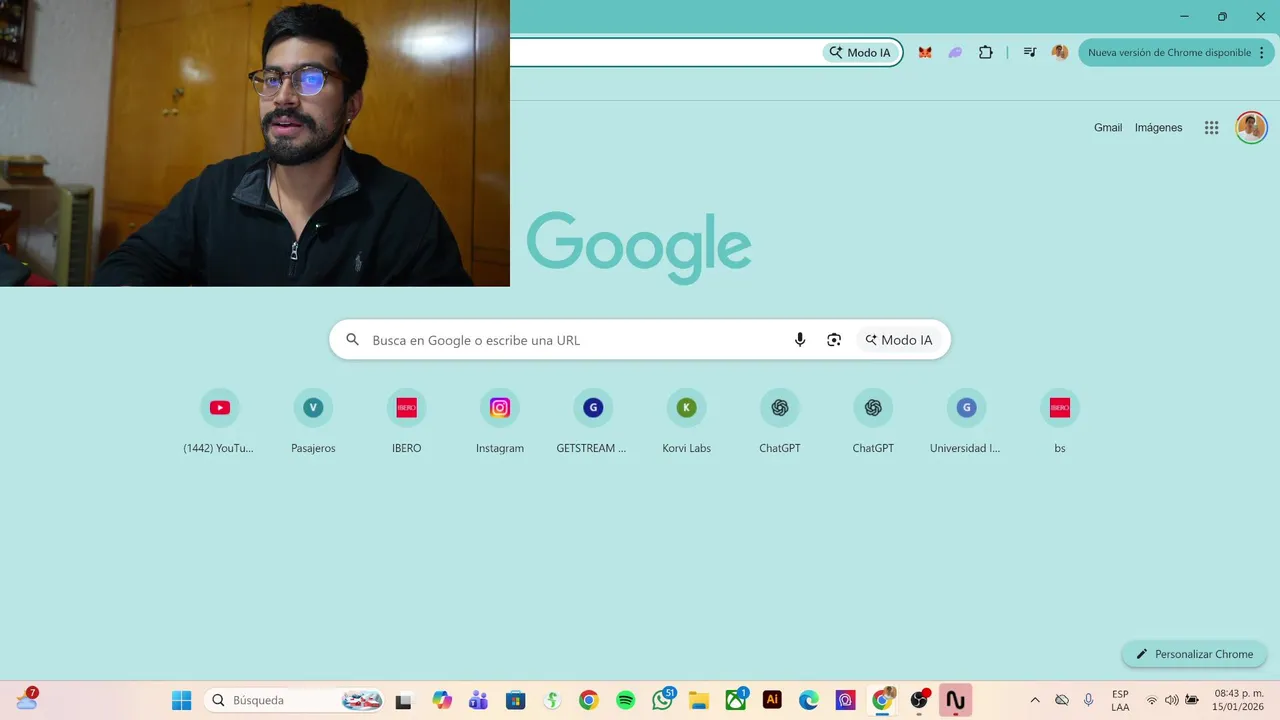
Task: Click Modo IA in the address bar
Action: click(862, 52)
